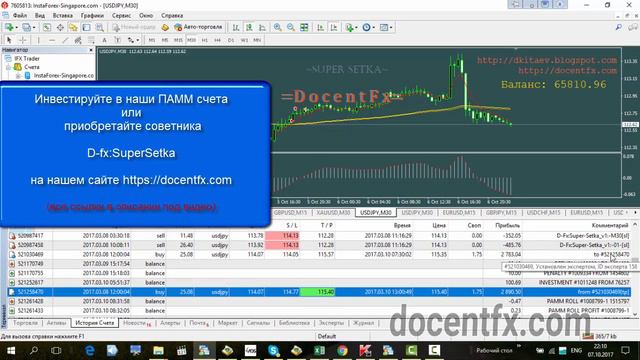Expand the indicators dropdown arrow

pos(356,27)
